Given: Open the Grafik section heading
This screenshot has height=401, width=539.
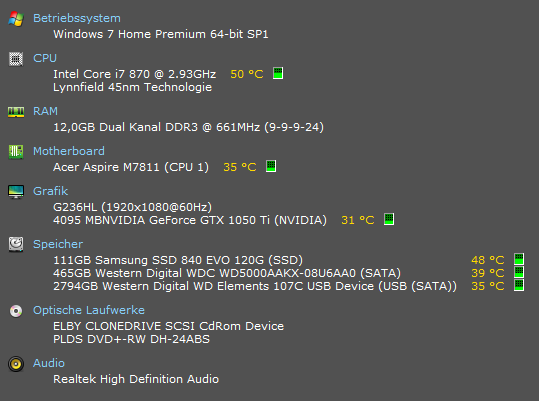Looking at the screenshot, I should pyautogui.click(x=51, y=191).
